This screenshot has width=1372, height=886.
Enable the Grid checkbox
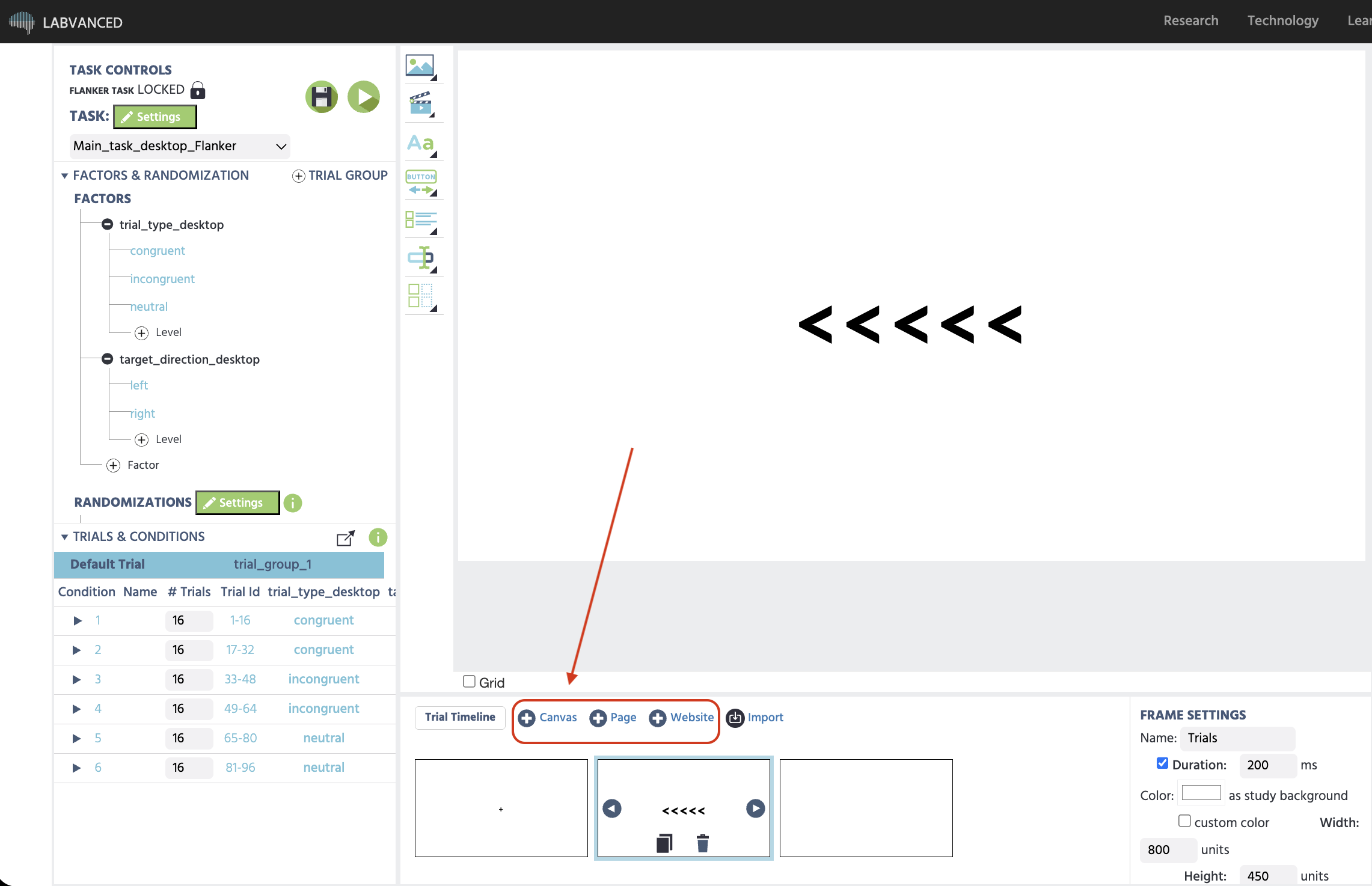(469, 682)
